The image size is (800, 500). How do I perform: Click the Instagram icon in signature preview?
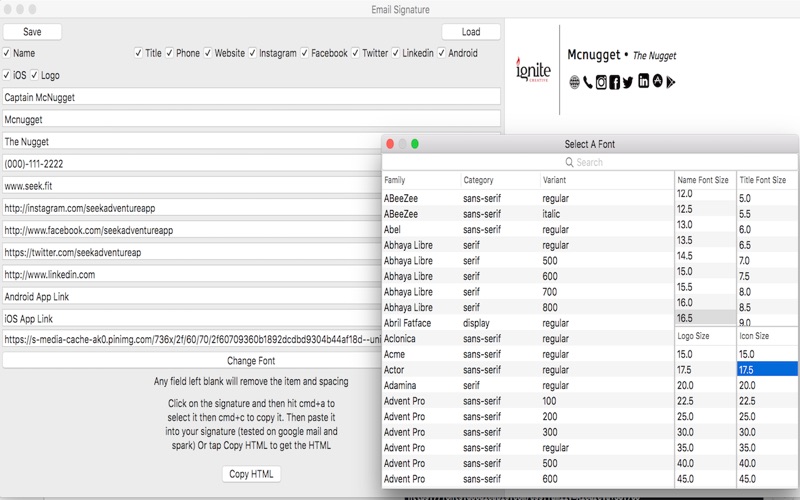[x=601, y=82]
